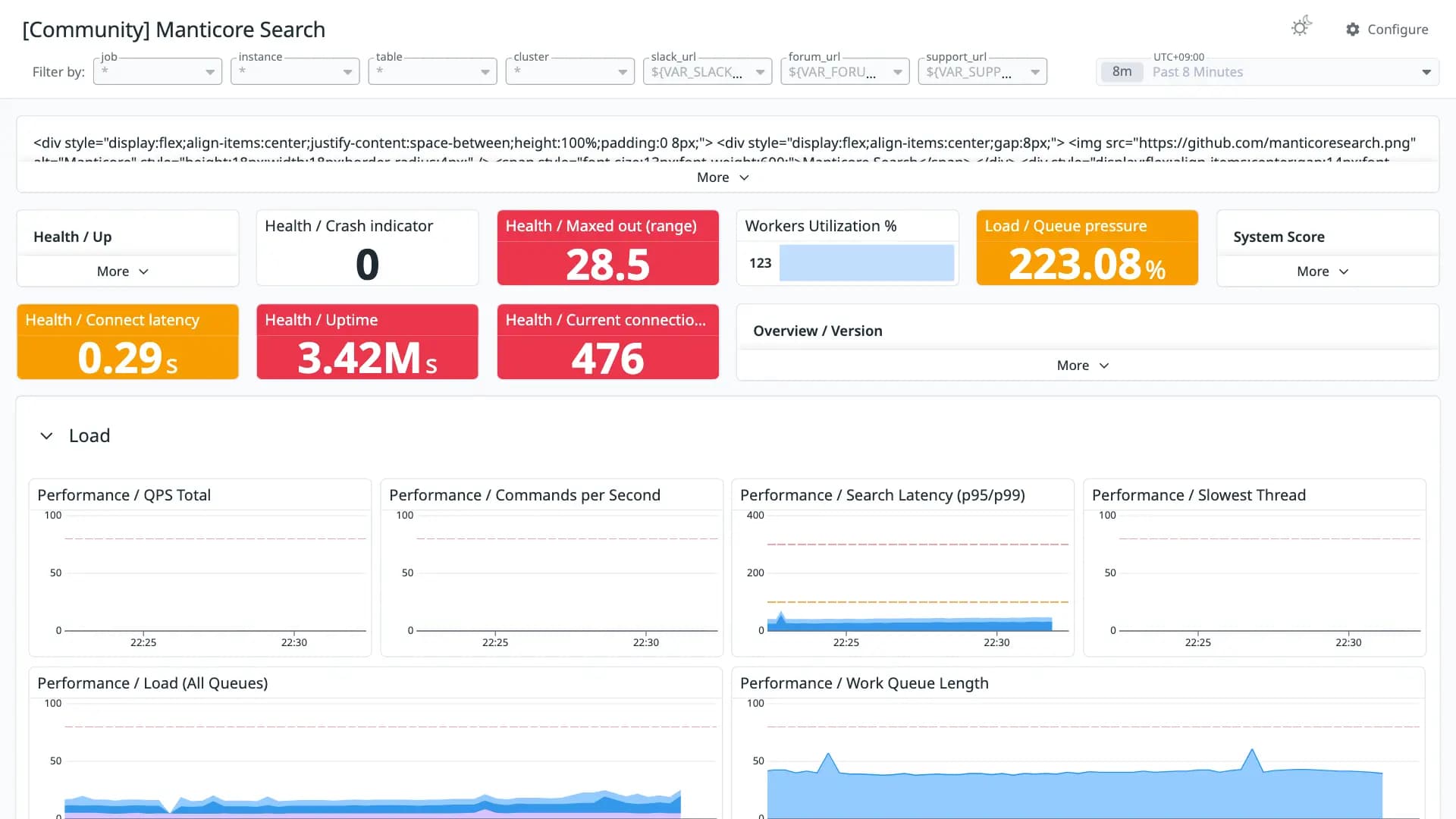Click the Load section title
1456x819 pixels.
[x=89, y=436]
